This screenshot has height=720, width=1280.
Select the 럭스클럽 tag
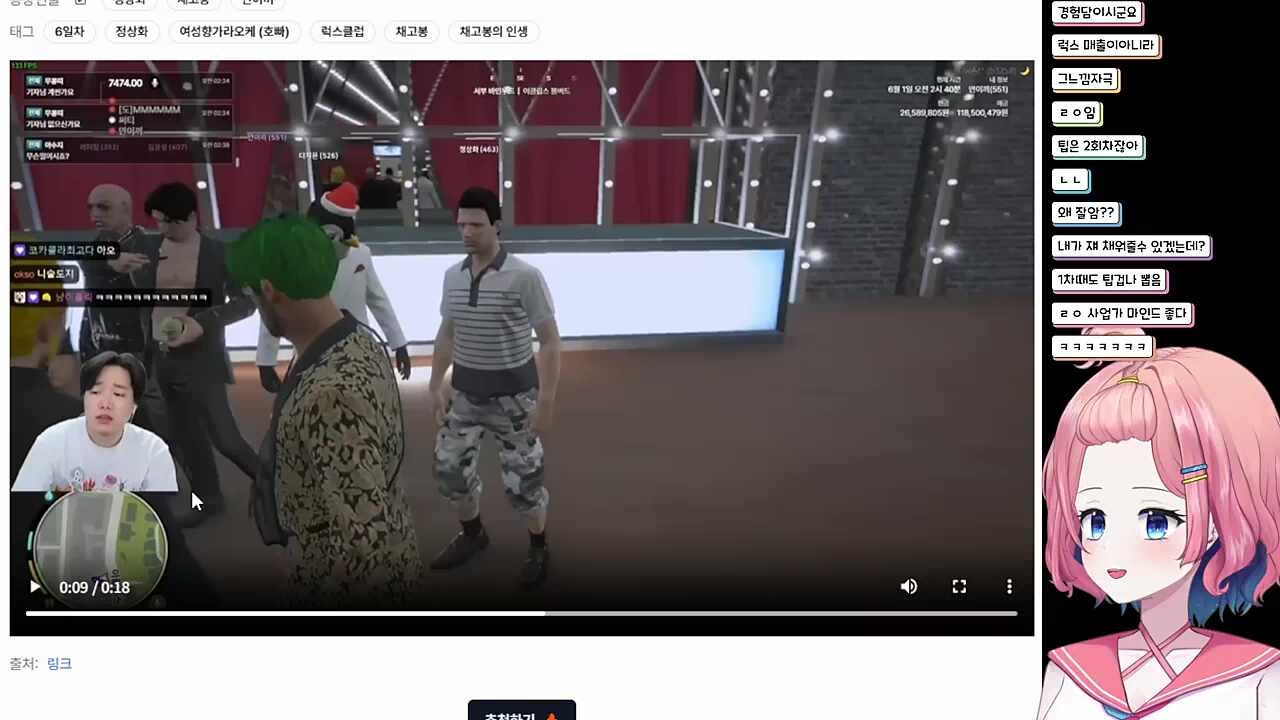pyautogui.click(x=342, y=32)
